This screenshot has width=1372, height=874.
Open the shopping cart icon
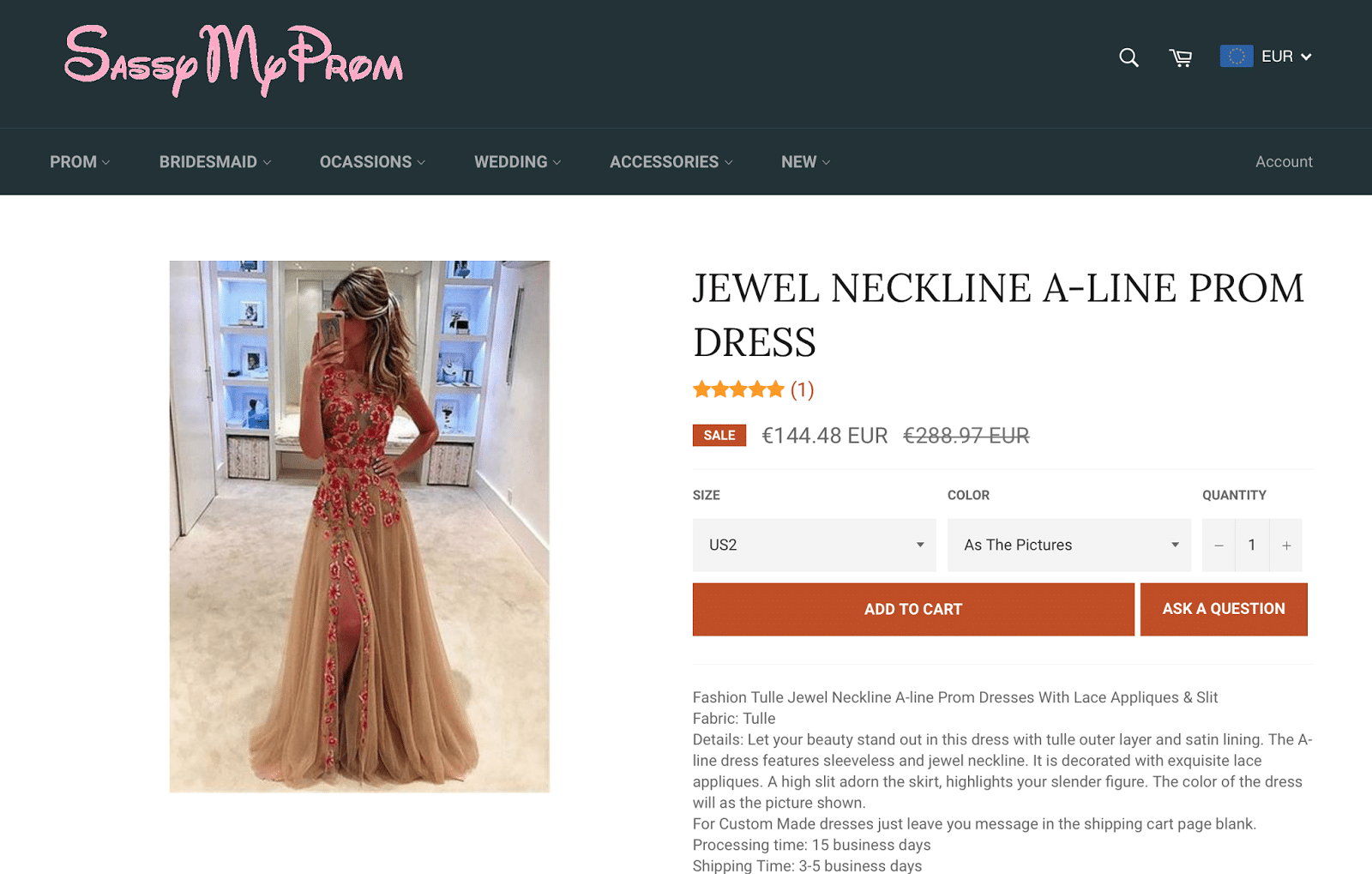coord(1181,57)
